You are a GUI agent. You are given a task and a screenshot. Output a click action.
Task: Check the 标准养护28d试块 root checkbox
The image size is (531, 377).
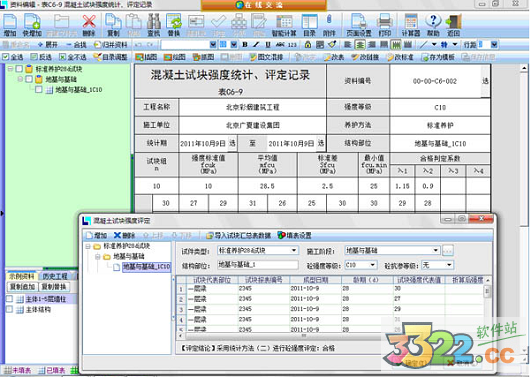(x=19, y=69)
